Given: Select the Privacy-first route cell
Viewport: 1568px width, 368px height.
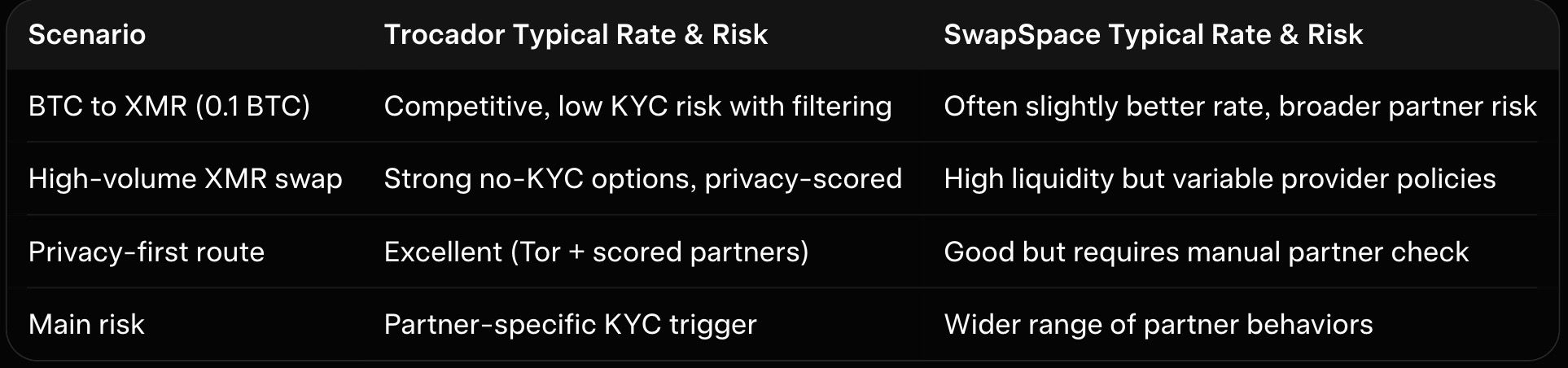Looking at the screenshot, I should (x=147, y=252).
